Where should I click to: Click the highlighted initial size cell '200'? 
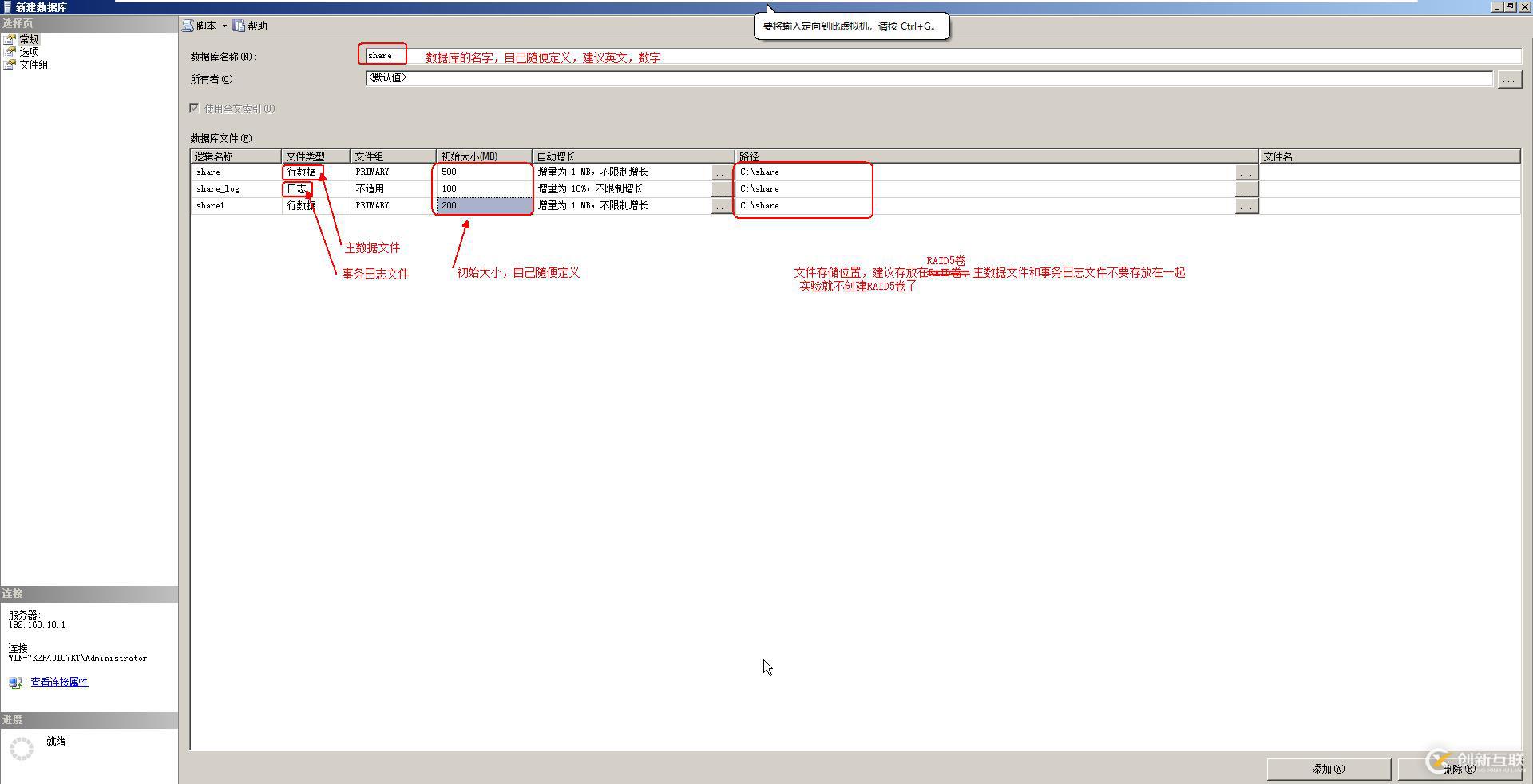pyautogui.click(x=484, y=206)
